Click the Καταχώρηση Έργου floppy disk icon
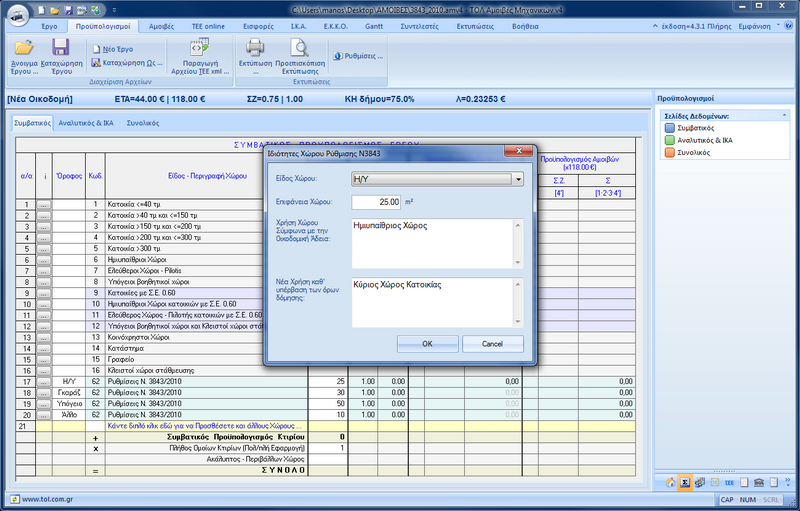This screenshot has width=800, height=511. coord(60,49)
